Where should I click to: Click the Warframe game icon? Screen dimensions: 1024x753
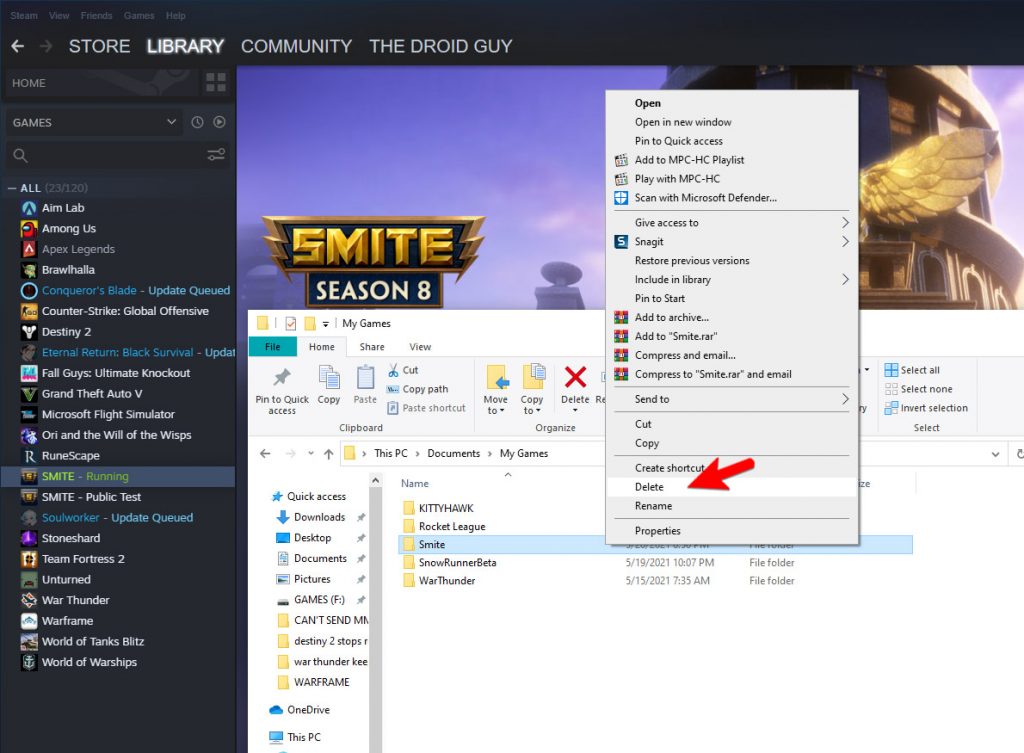pyautogui.click(x=29, y=621)
